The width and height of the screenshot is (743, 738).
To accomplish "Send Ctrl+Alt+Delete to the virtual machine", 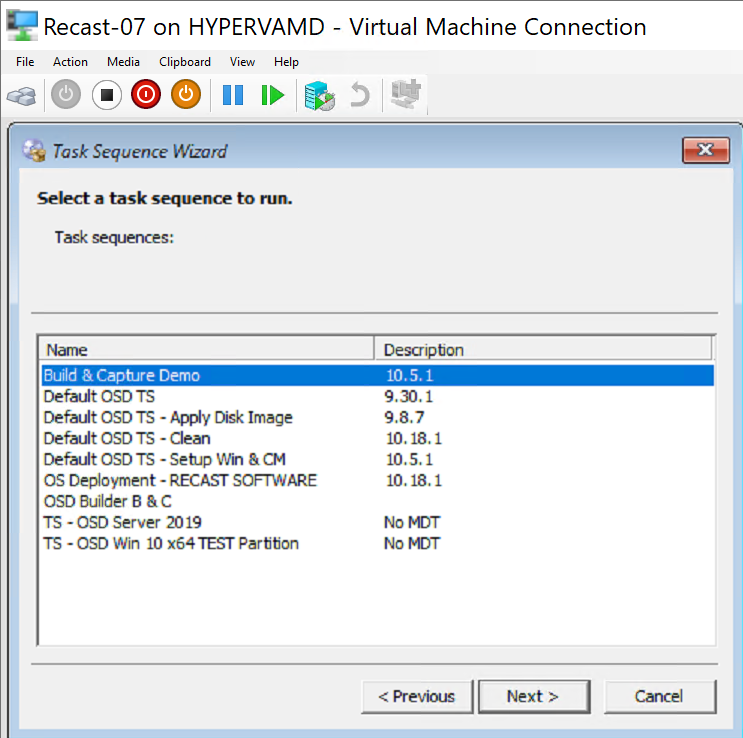I will tap(21, 96).
